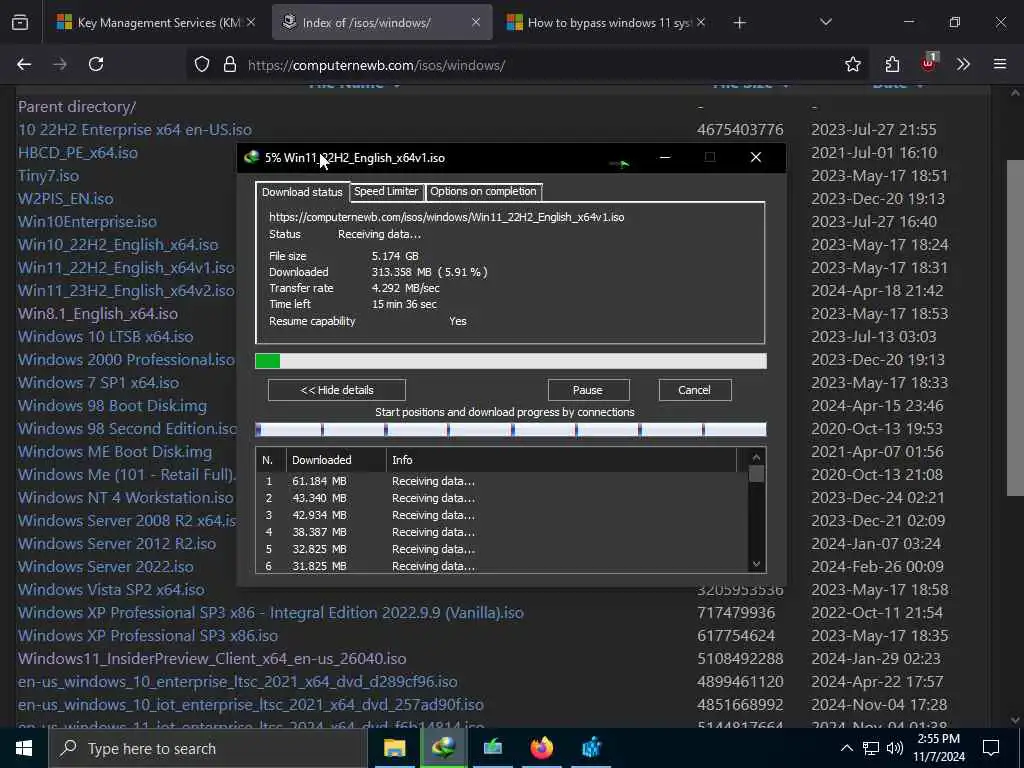Open the taskbar clock showing 2:55 PM

[x=939, y=748]
